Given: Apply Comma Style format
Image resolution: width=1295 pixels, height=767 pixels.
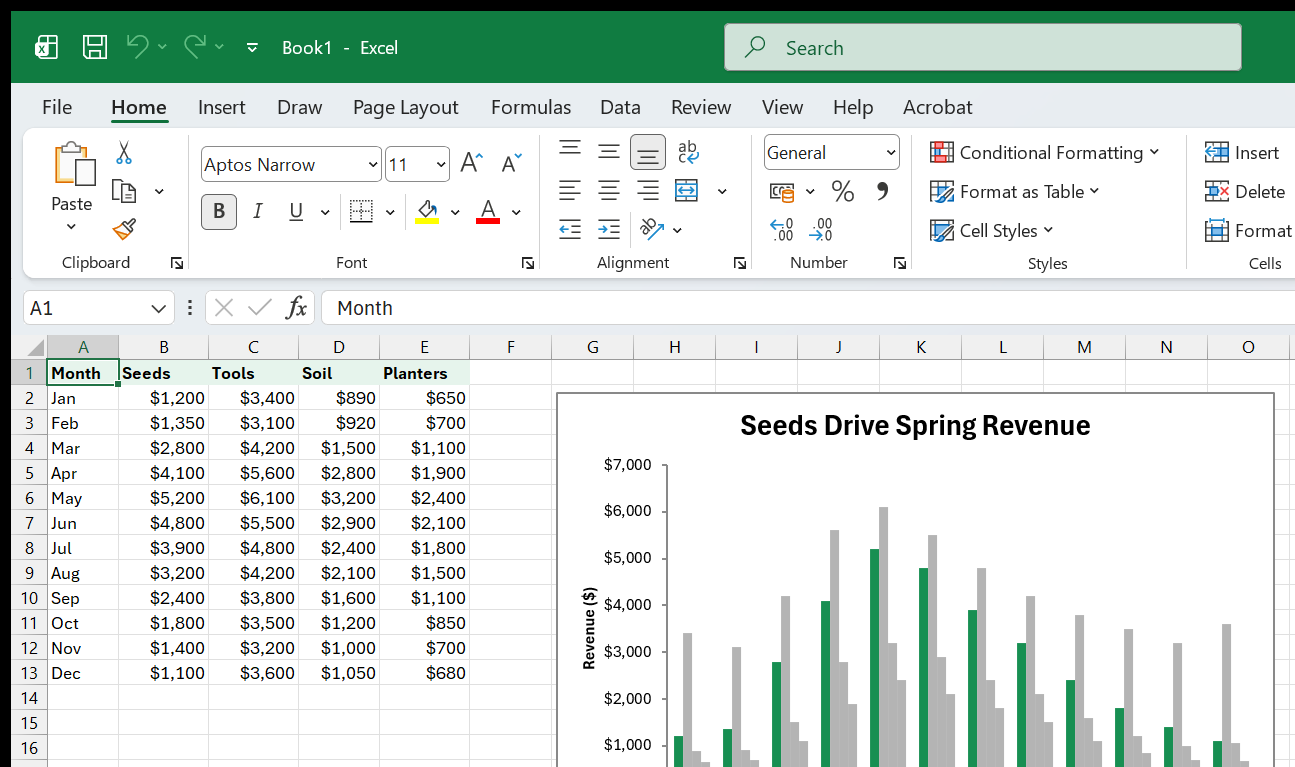Looking at the screenshot, I should click(882, 191).
